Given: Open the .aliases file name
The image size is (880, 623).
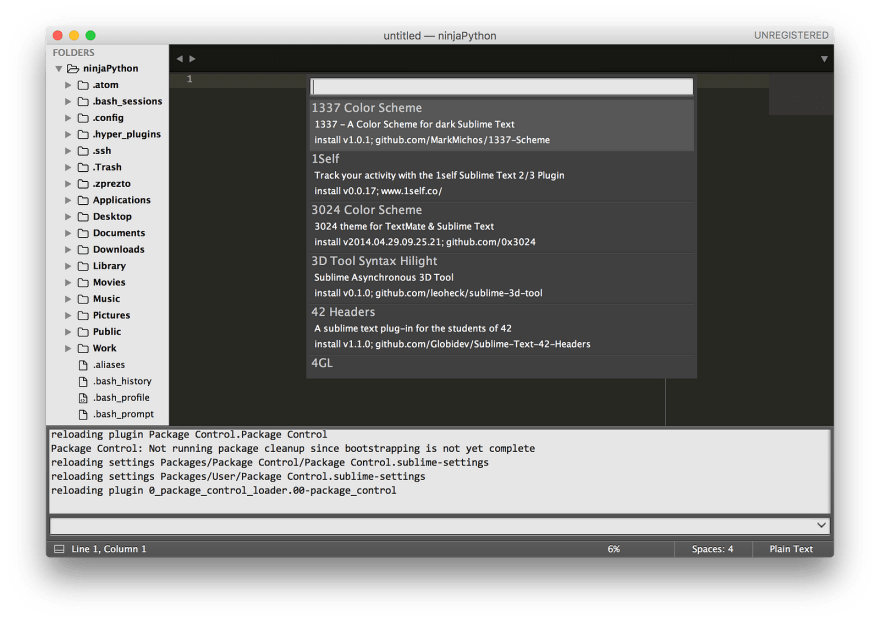Looking at the screenshot, I should click(109, 365).
